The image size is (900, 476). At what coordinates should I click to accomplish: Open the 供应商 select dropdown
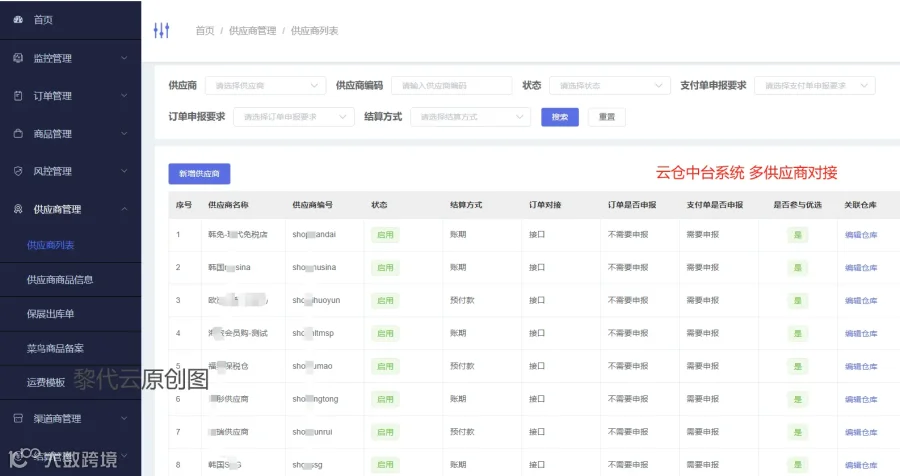click(265, 86)
